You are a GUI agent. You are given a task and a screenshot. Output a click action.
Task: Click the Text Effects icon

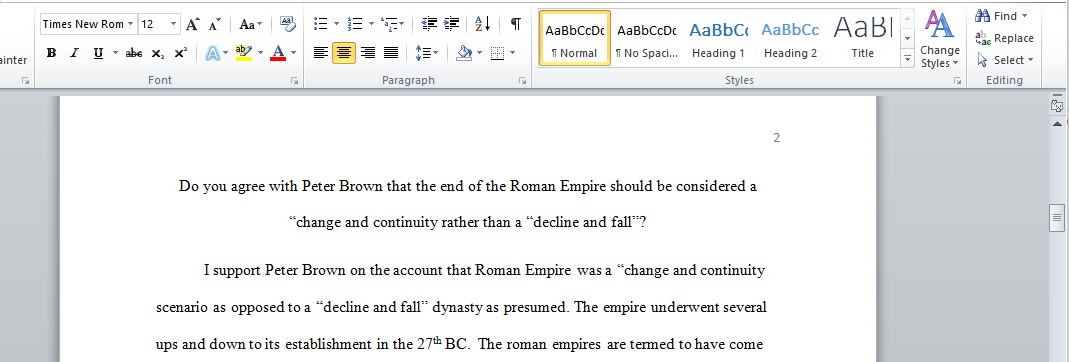click(x=213, y=52)
